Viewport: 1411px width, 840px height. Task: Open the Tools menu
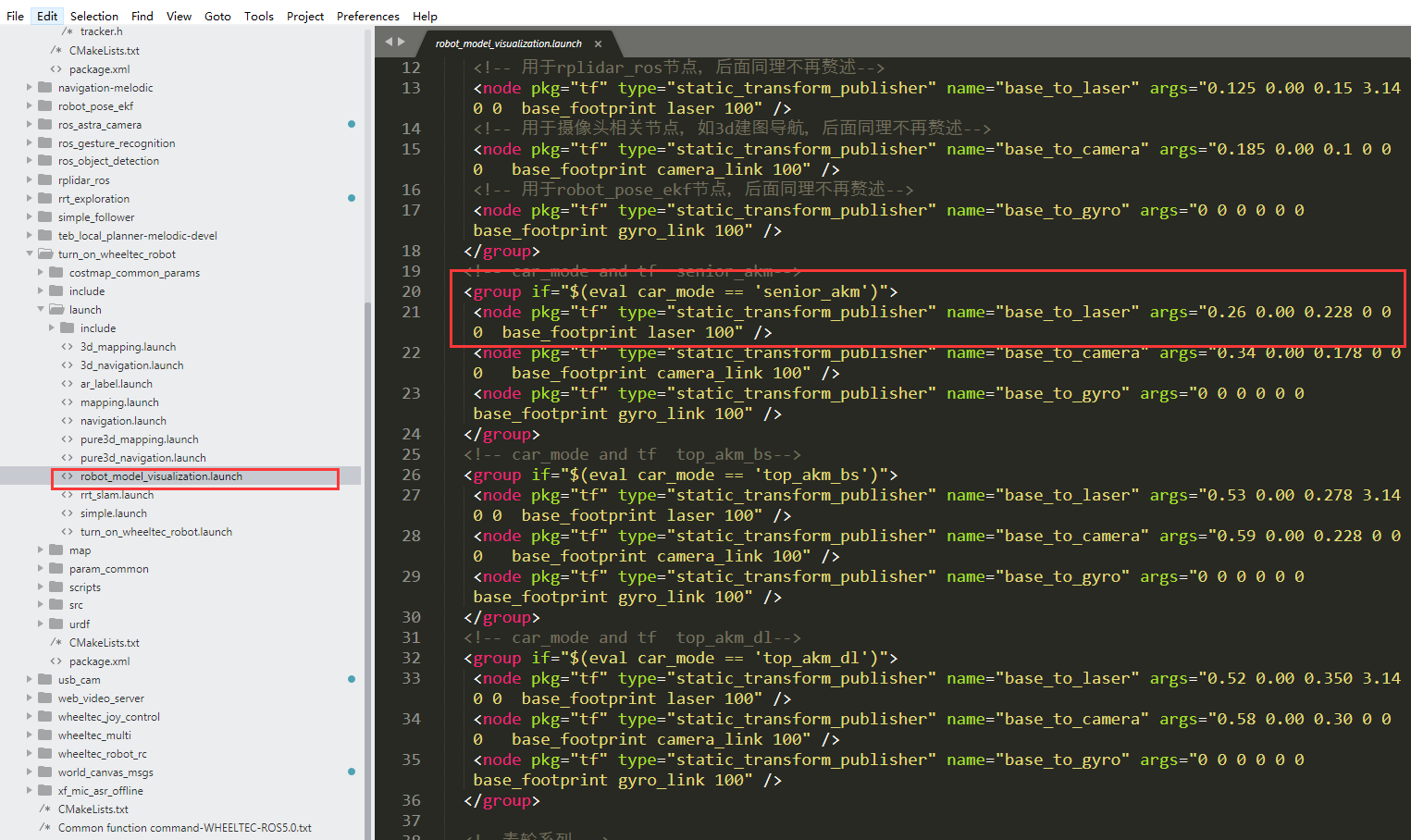point(258,16)
